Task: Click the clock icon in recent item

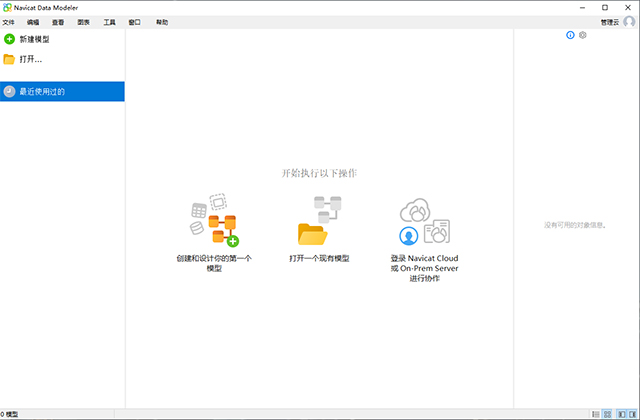Action: (x=9, y=91)
